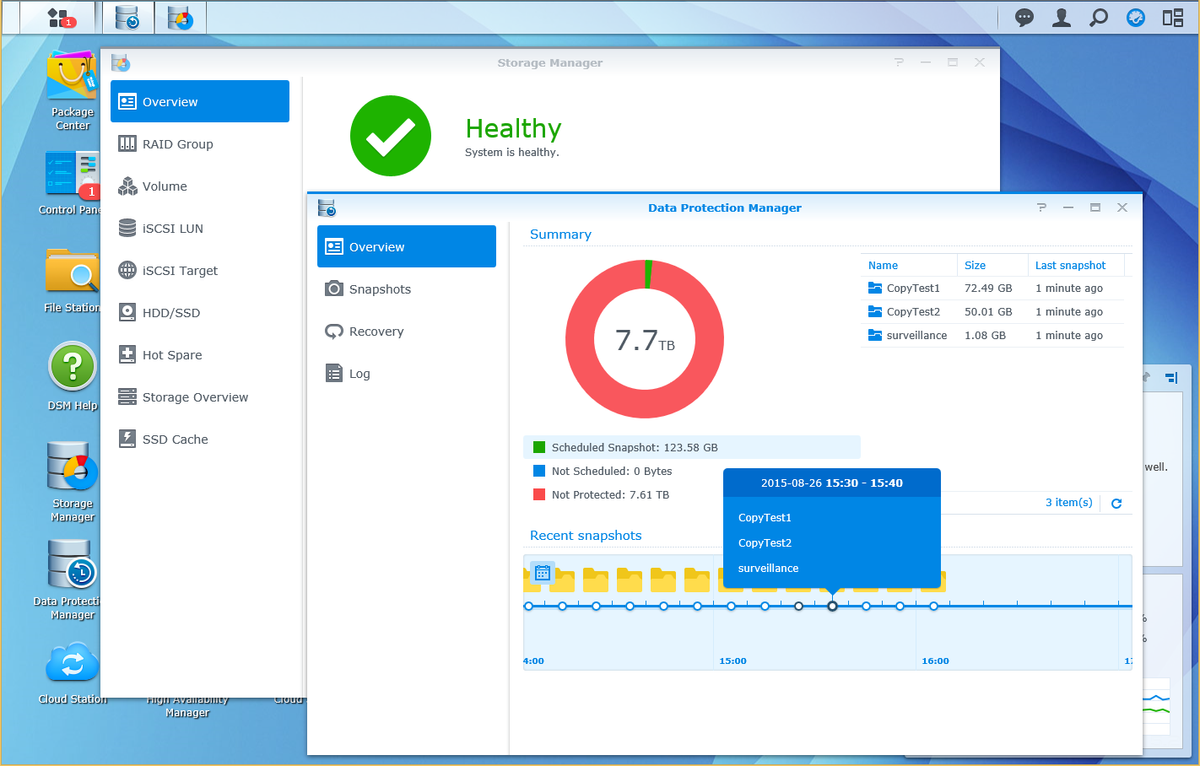Select the 15:30 snapshot marker on timeline

click(x=832, y=604)
